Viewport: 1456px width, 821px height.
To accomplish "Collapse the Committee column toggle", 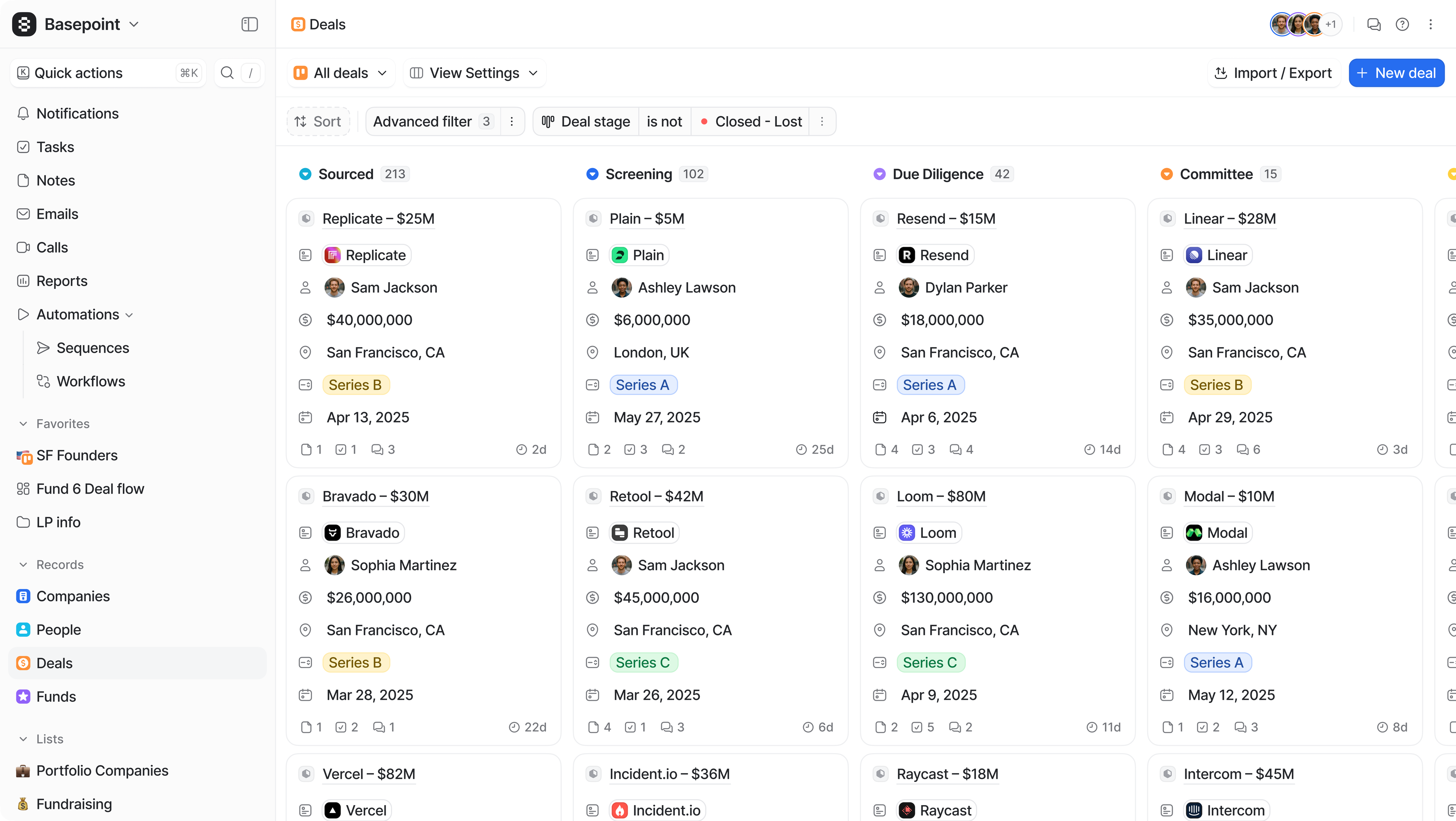I will pyautogui.click(x=1167, y=174).
